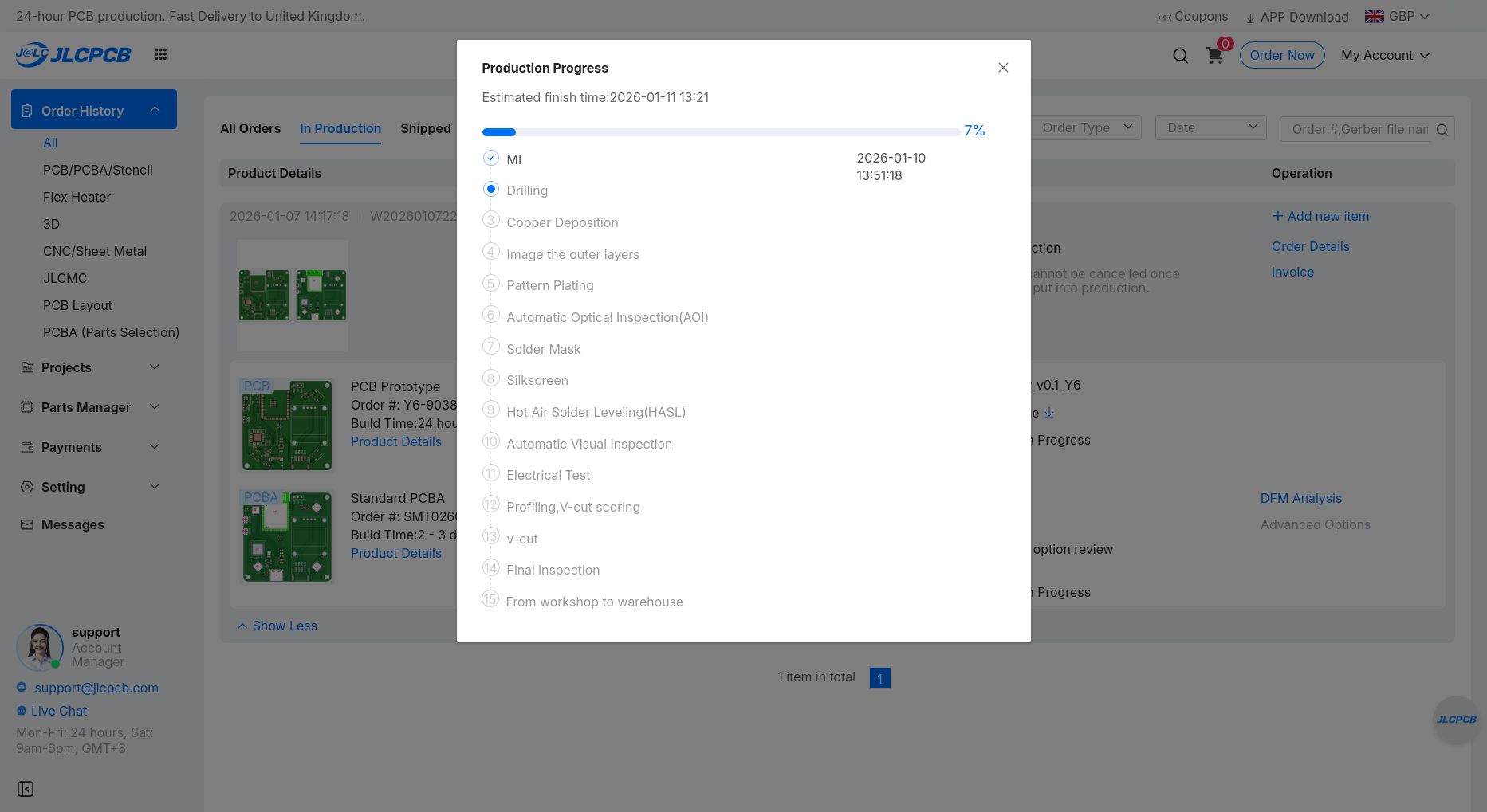The width and height of the screenshot is (1487, 812).
Task: Select PCB/PCBA/Stencil in Order History
Action: 97,170
